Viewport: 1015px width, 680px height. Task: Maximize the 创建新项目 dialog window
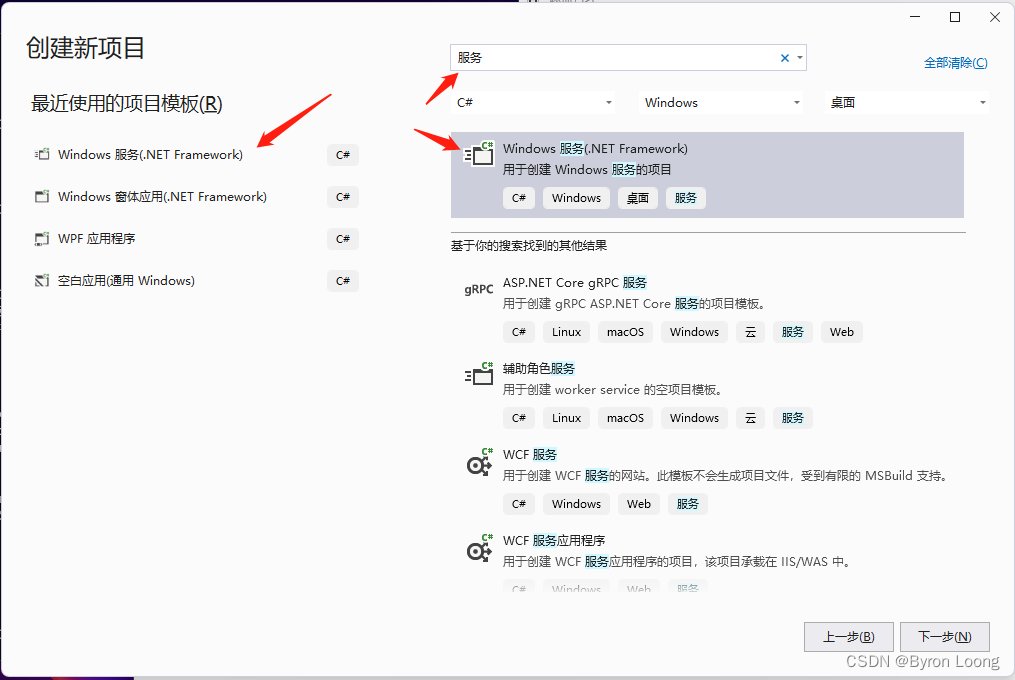955,17
